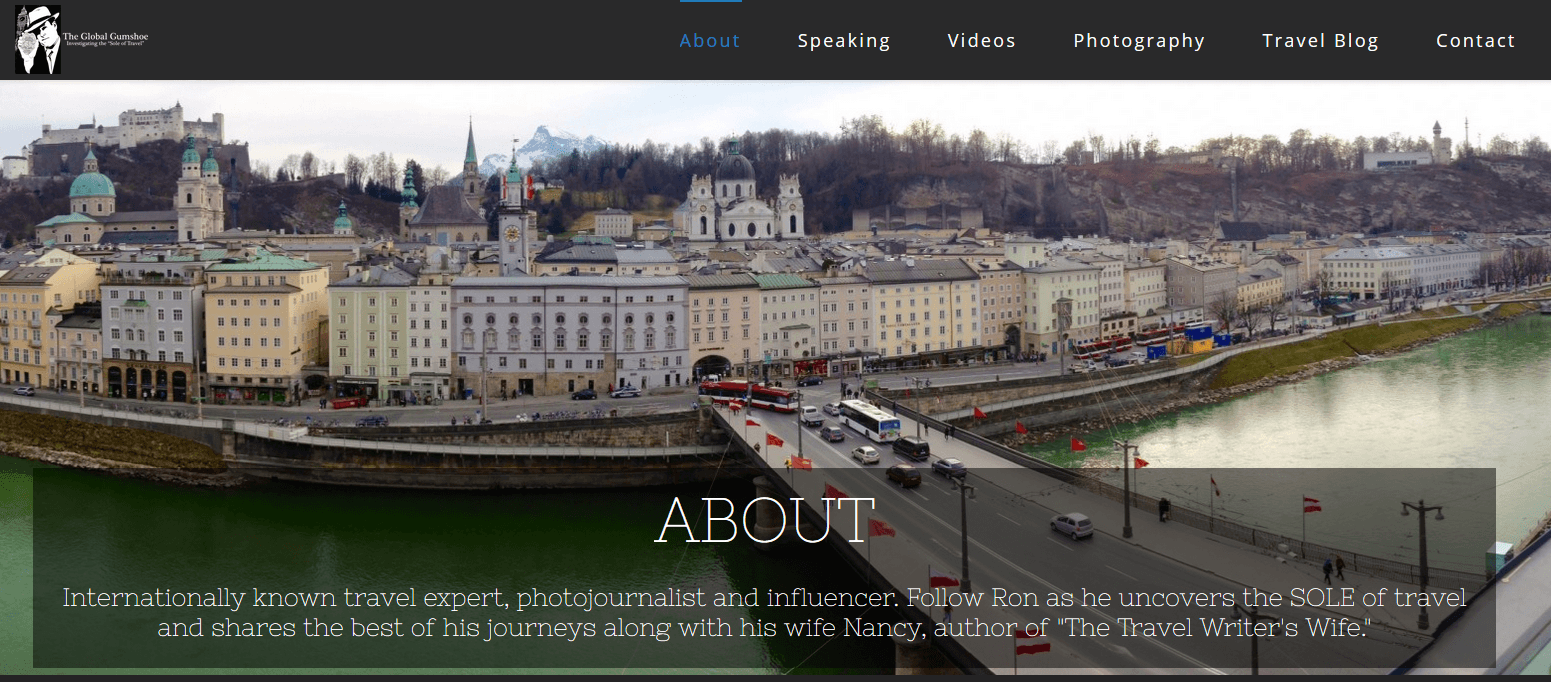Open the Contact page
This screenshot has width=1551, height=682.
(x=1476, y=41)
